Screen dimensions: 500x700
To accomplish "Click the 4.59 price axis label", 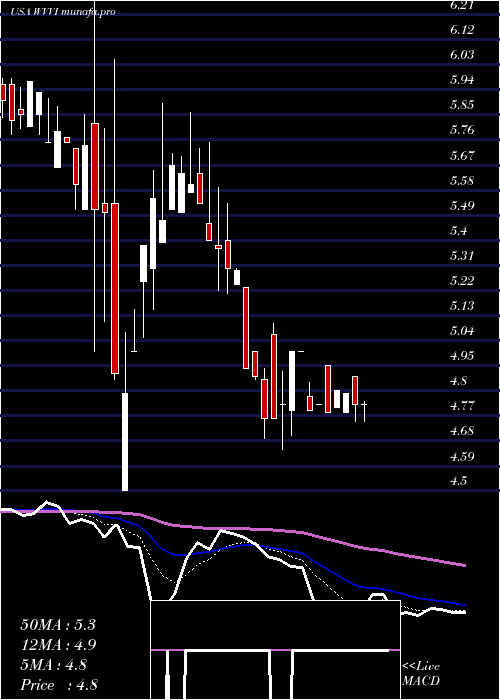I will [x=462, y=457].
